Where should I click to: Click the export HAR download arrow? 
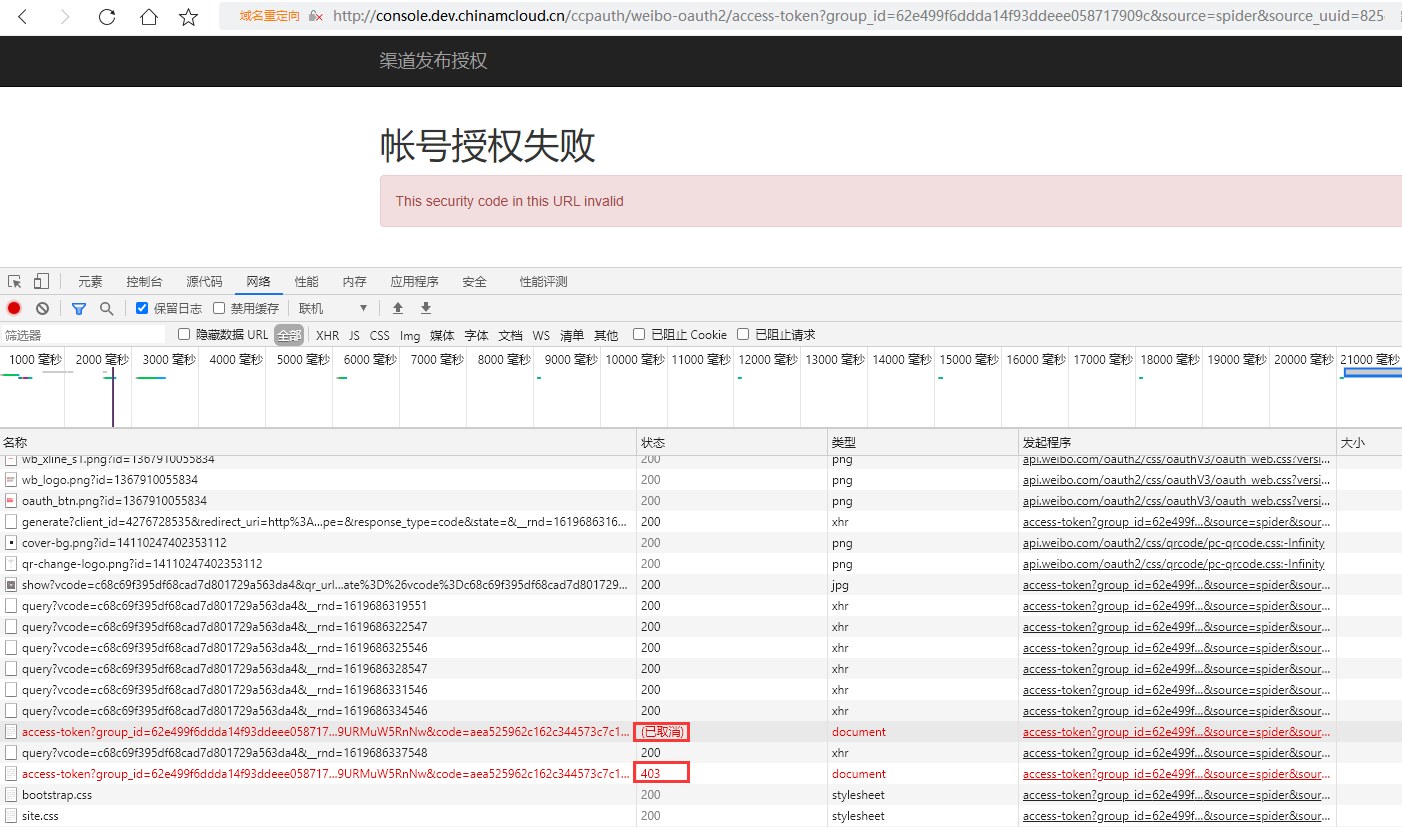coord(426,309)
